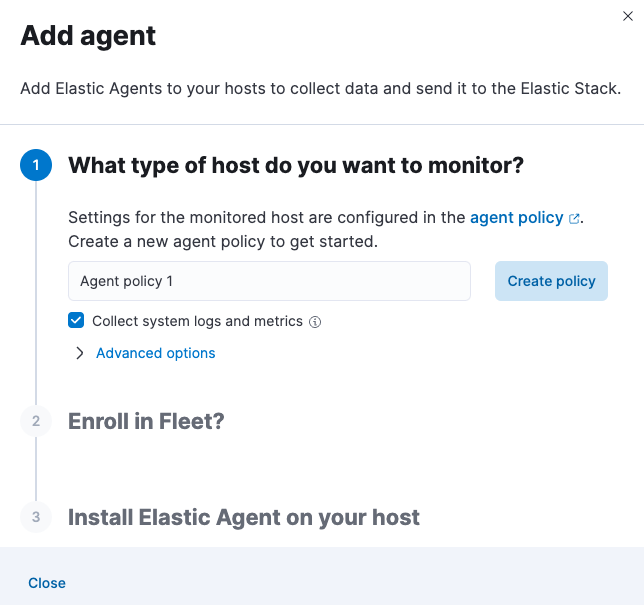Screen dimensions: 644x605
Task: Click the 'What type of host' step heading
Action: tap(296, 165)
